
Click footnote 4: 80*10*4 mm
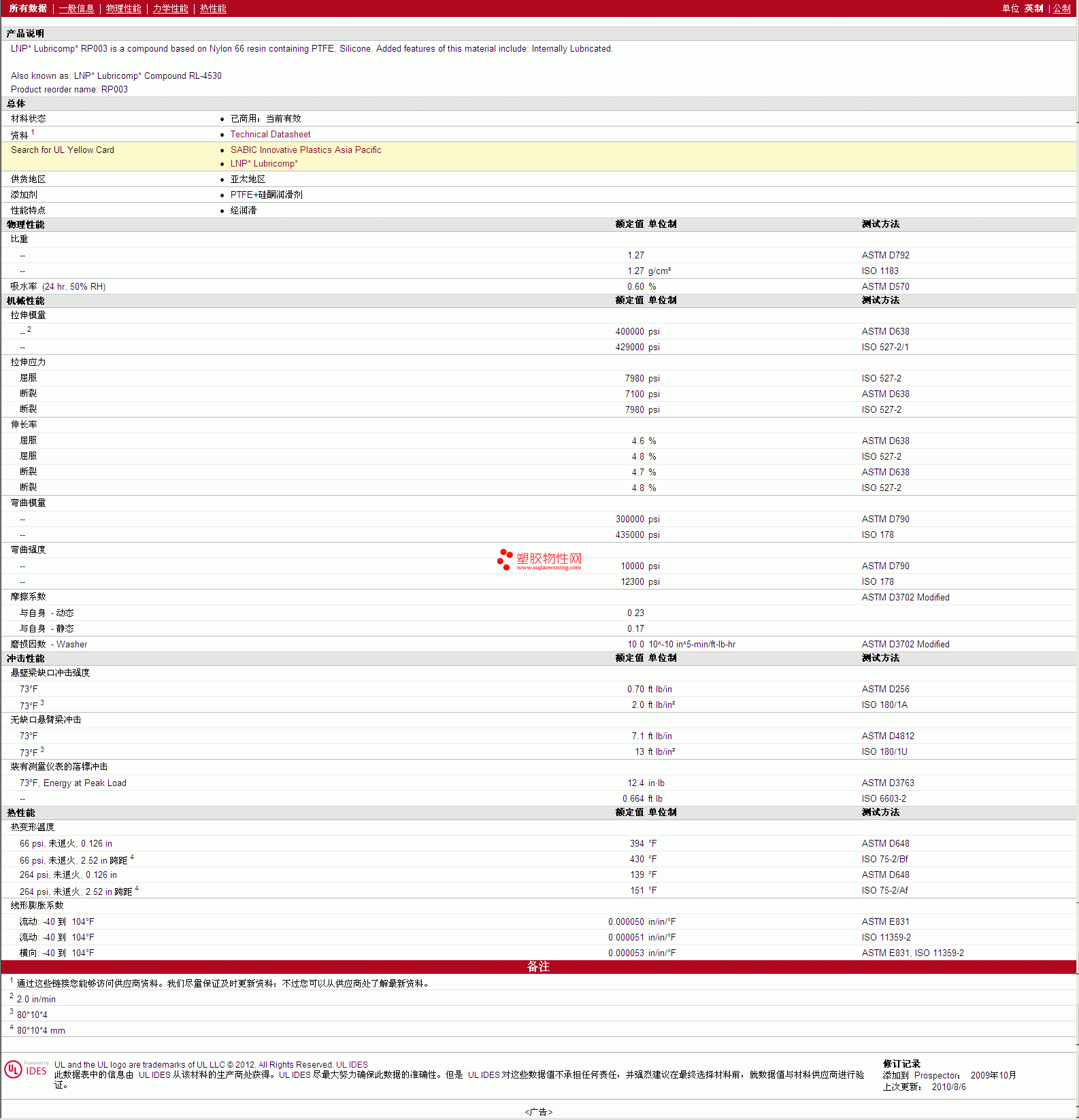[37, 1030]
